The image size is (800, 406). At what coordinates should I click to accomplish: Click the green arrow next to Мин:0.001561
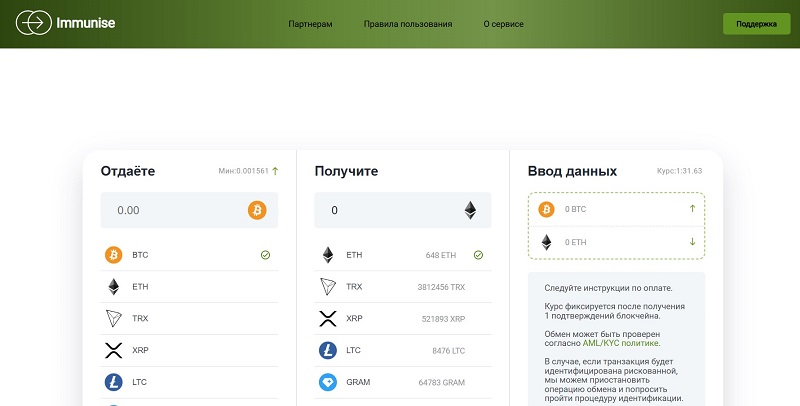point(276,171)
